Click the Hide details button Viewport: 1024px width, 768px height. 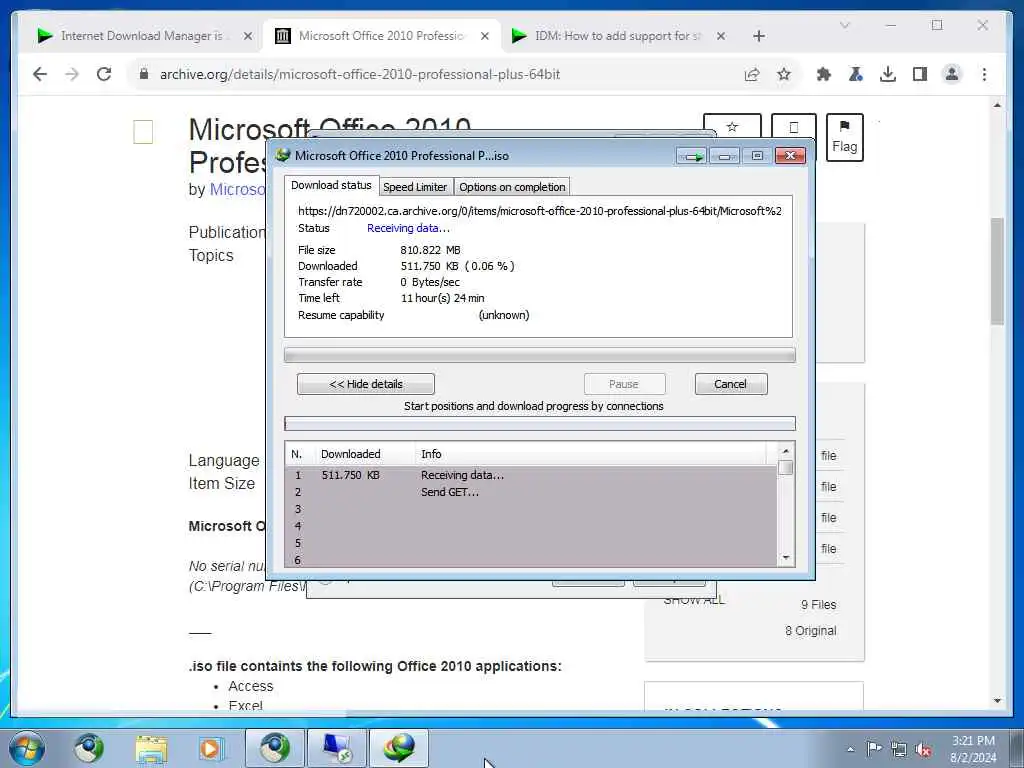click(x=366, y=384)
